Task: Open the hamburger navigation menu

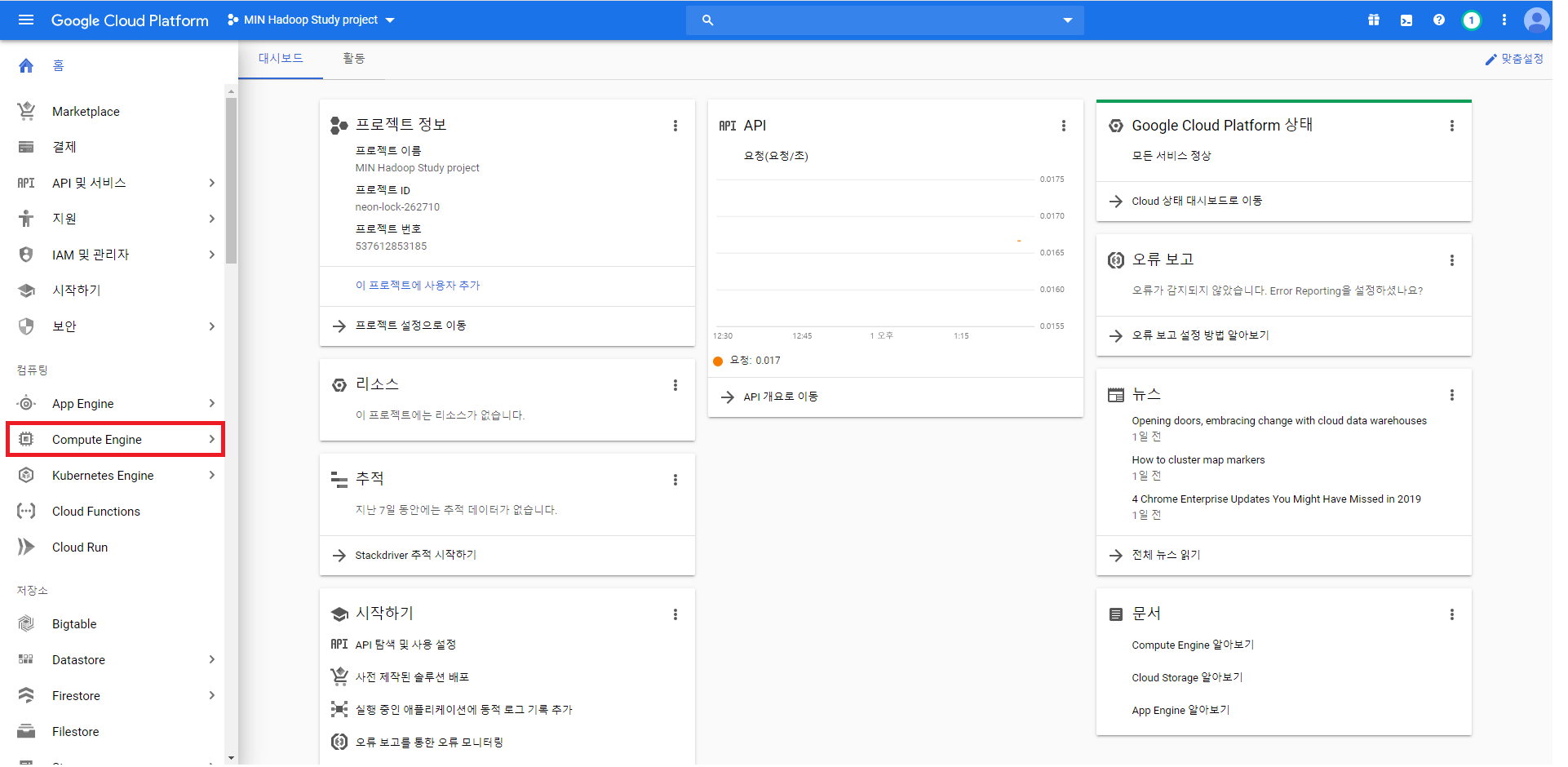Action: pyautogui.click(x=26, y=20)
